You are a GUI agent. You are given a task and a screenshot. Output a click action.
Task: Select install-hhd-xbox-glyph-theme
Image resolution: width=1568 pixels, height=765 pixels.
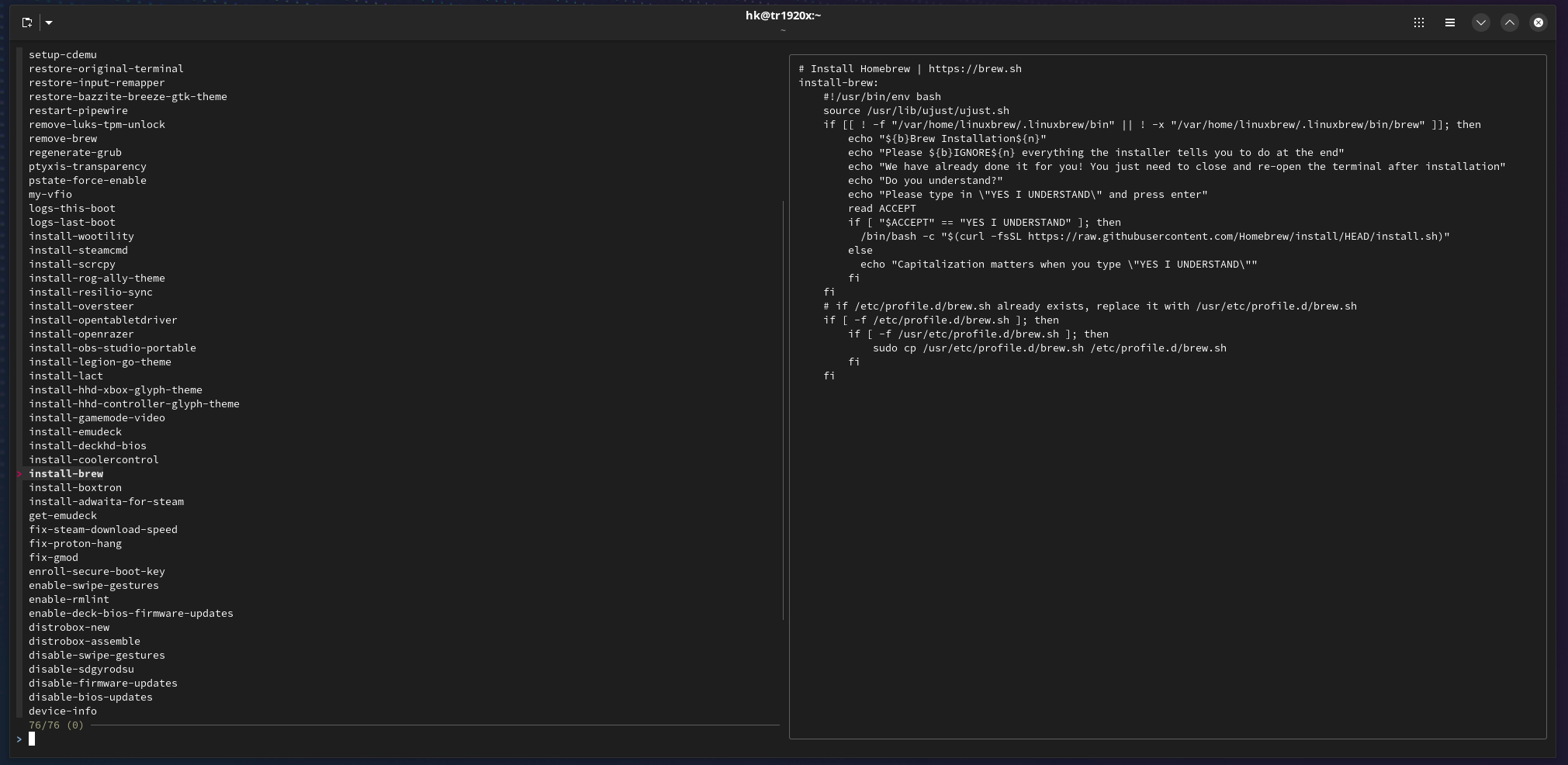[x=116, y=390]
